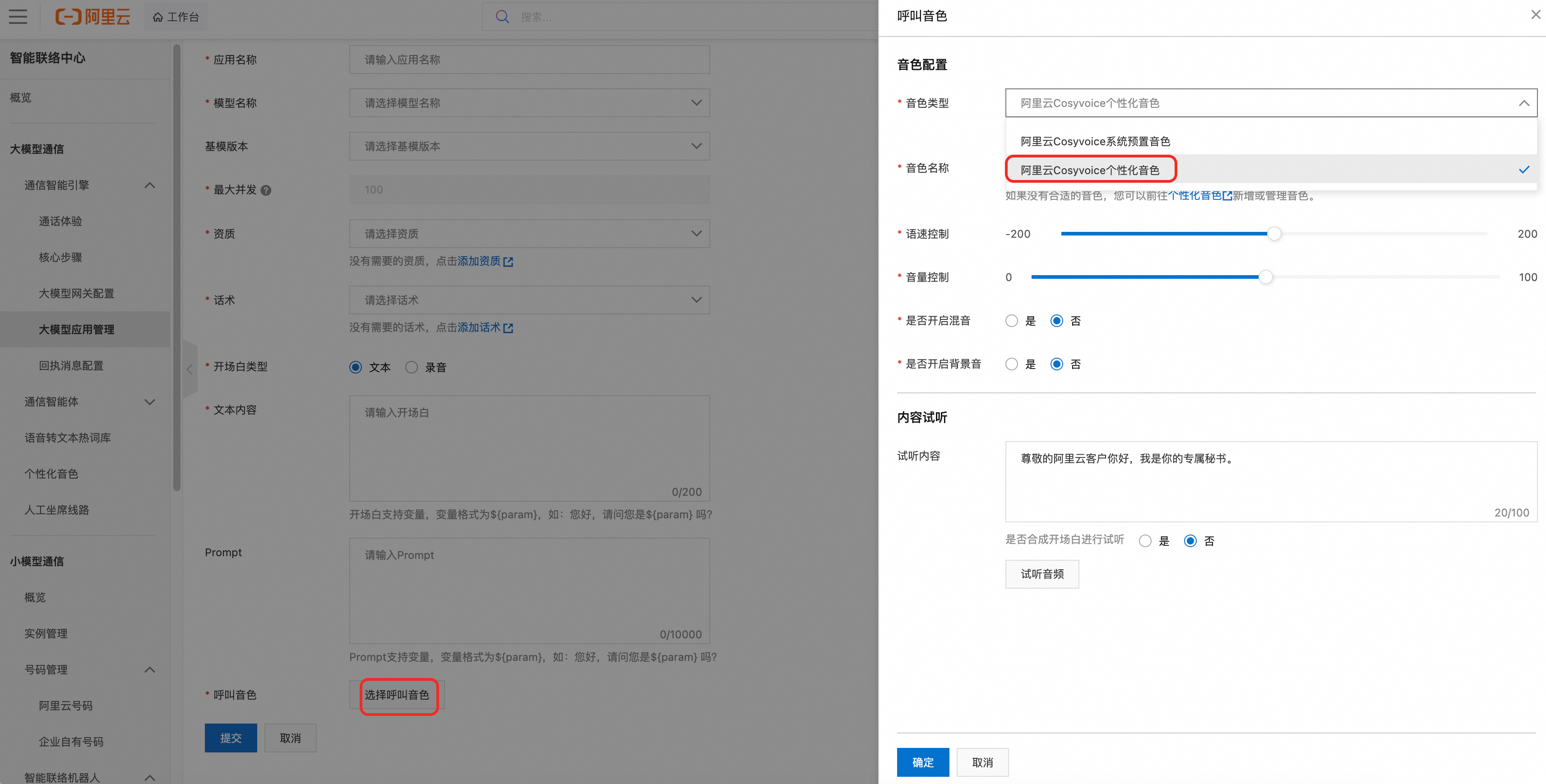The image size is (1546, 784).
Task: Click the search magnifier icon
Action: [x=502, y=17]
